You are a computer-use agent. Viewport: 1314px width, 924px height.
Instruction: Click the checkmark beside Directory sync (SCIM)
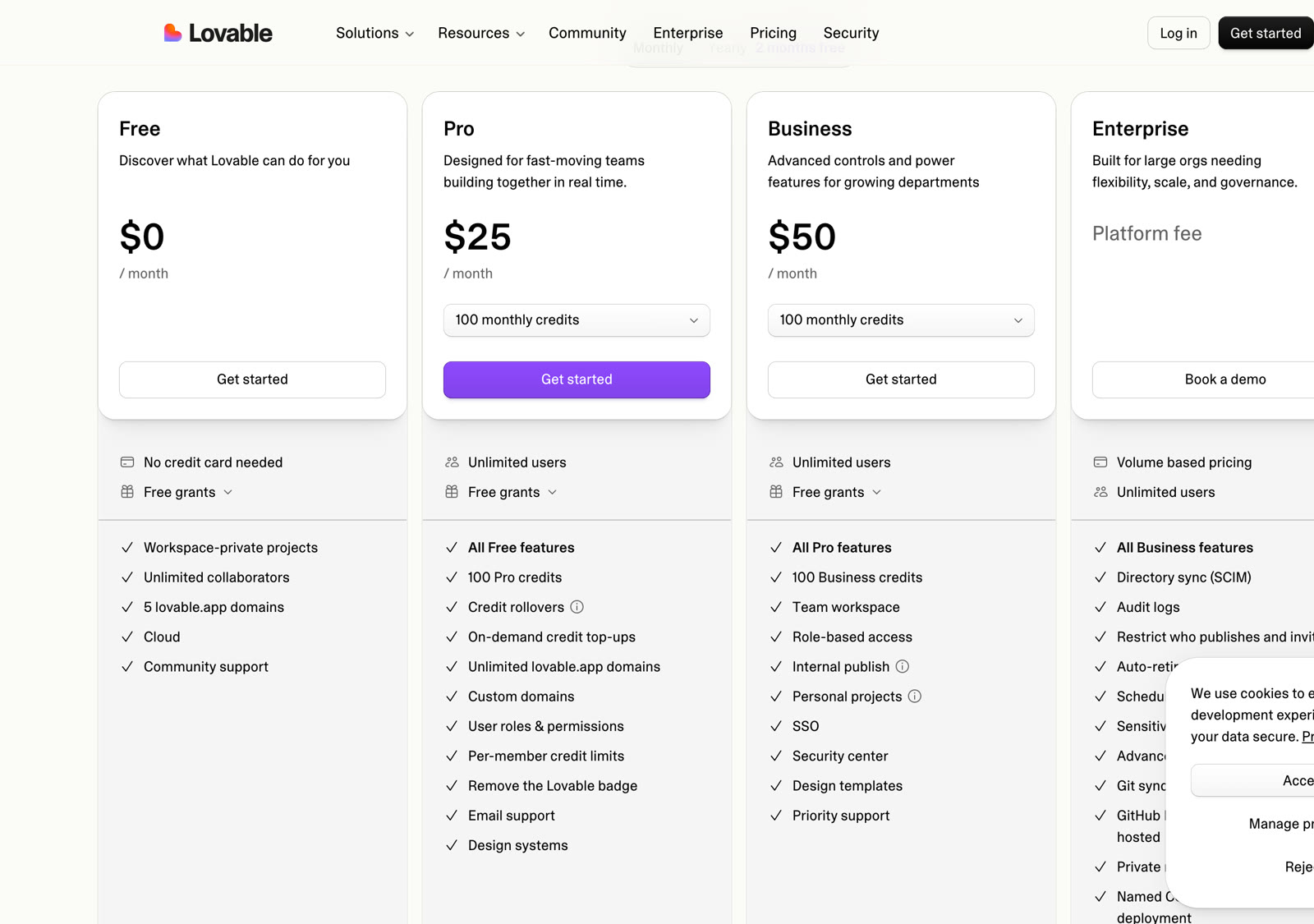1100,577
